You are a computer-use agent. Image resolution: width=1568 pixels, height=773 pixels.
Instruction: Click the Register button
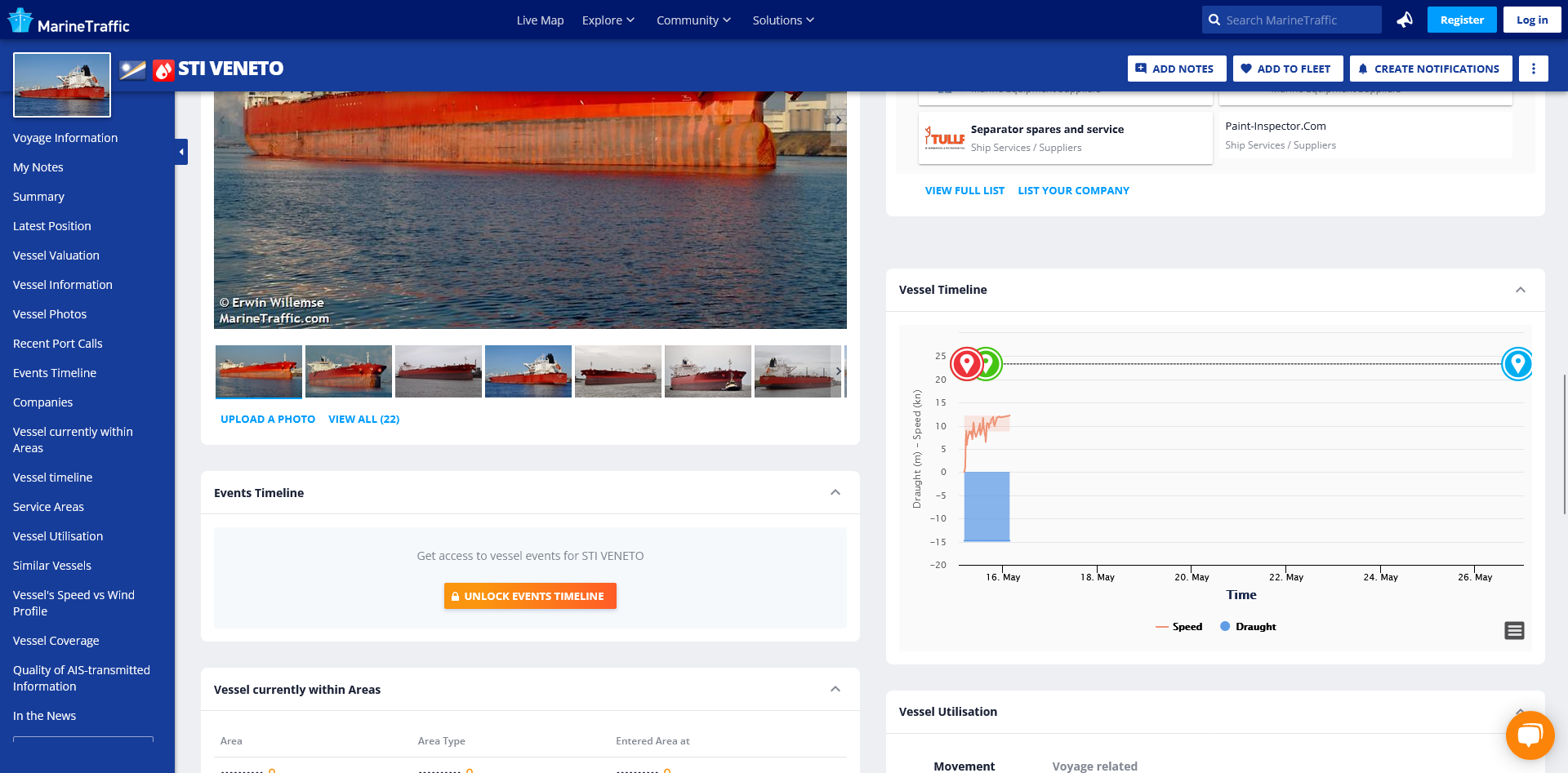[x=1462, y=20]
